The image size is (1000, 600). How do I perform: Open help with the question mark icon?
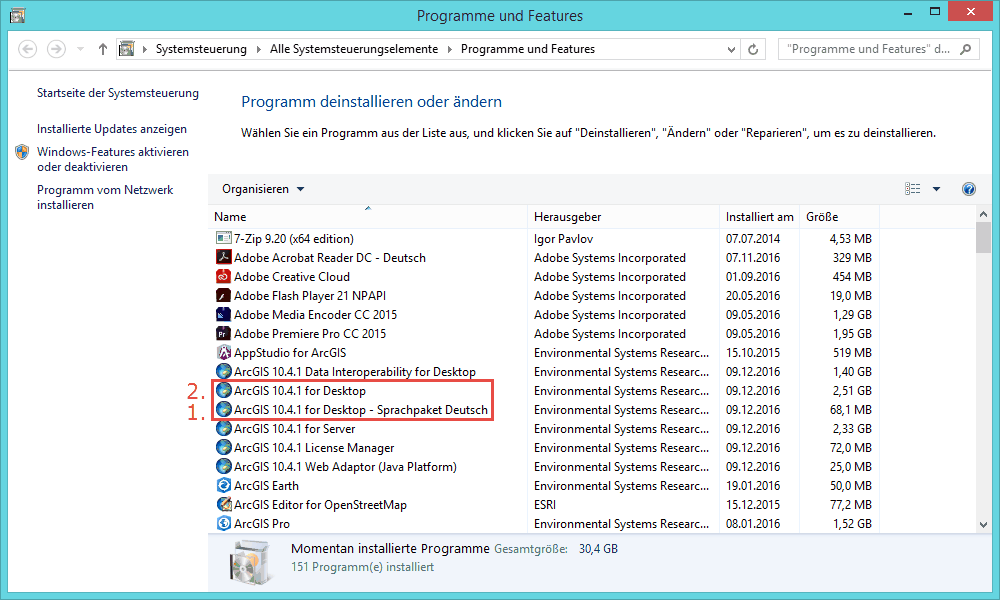[968, 189]
